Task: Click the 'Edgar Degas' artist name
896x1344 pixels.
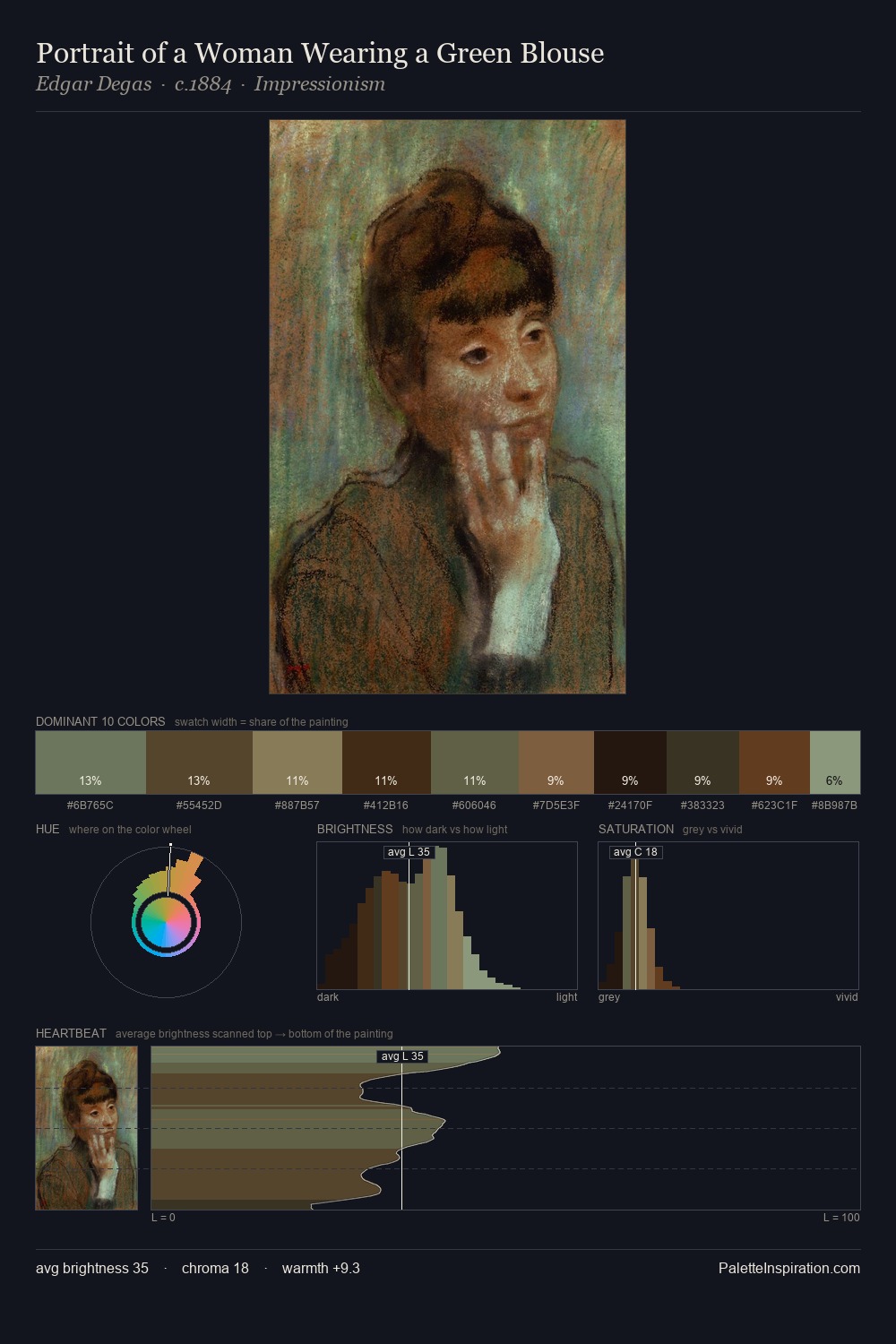Action: [x=93, y=84]
